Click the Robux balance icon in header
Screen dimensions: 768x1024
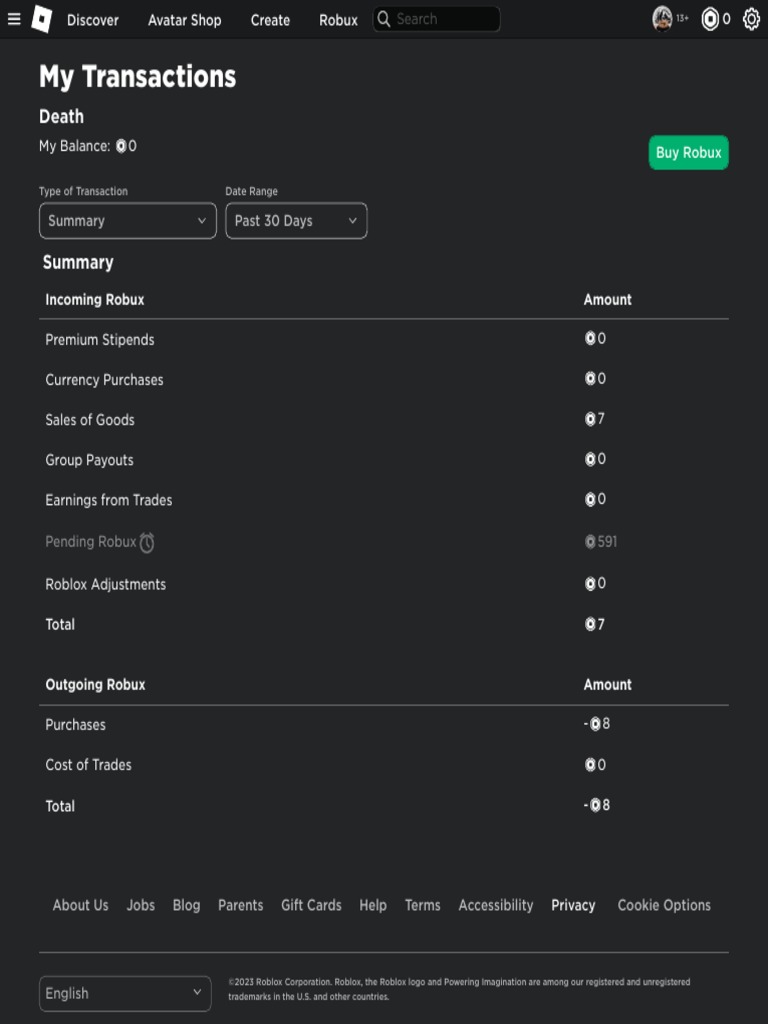point(710,19)
